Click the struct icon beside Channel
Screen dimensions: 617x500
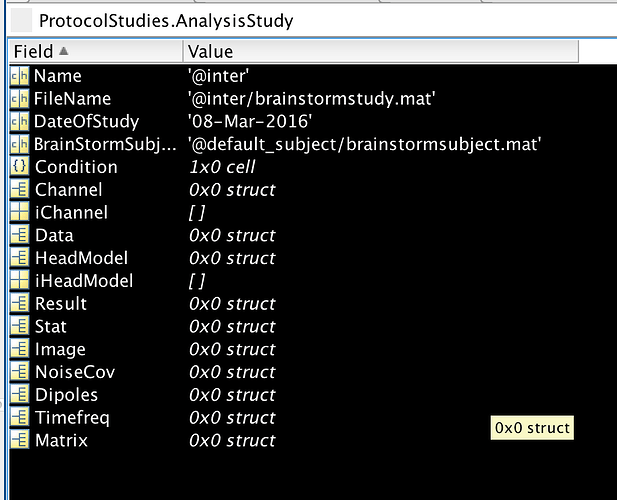19,190
